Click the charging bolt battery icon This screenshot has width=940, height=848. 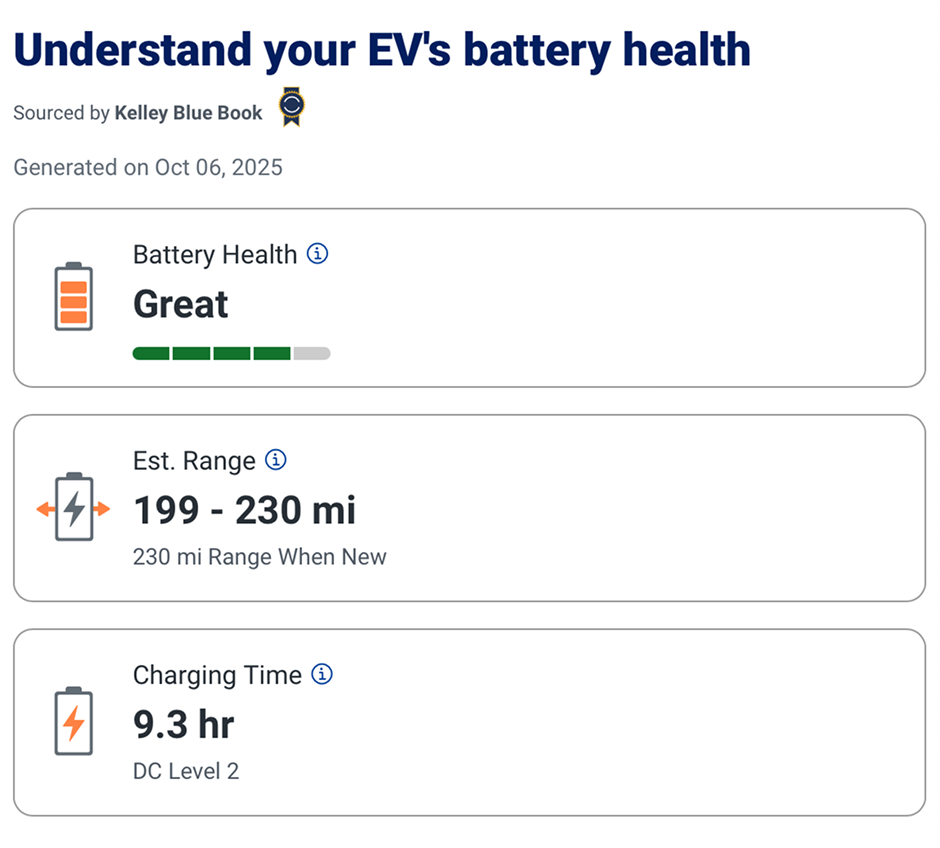pyautogui.click(x=73, y=721)
